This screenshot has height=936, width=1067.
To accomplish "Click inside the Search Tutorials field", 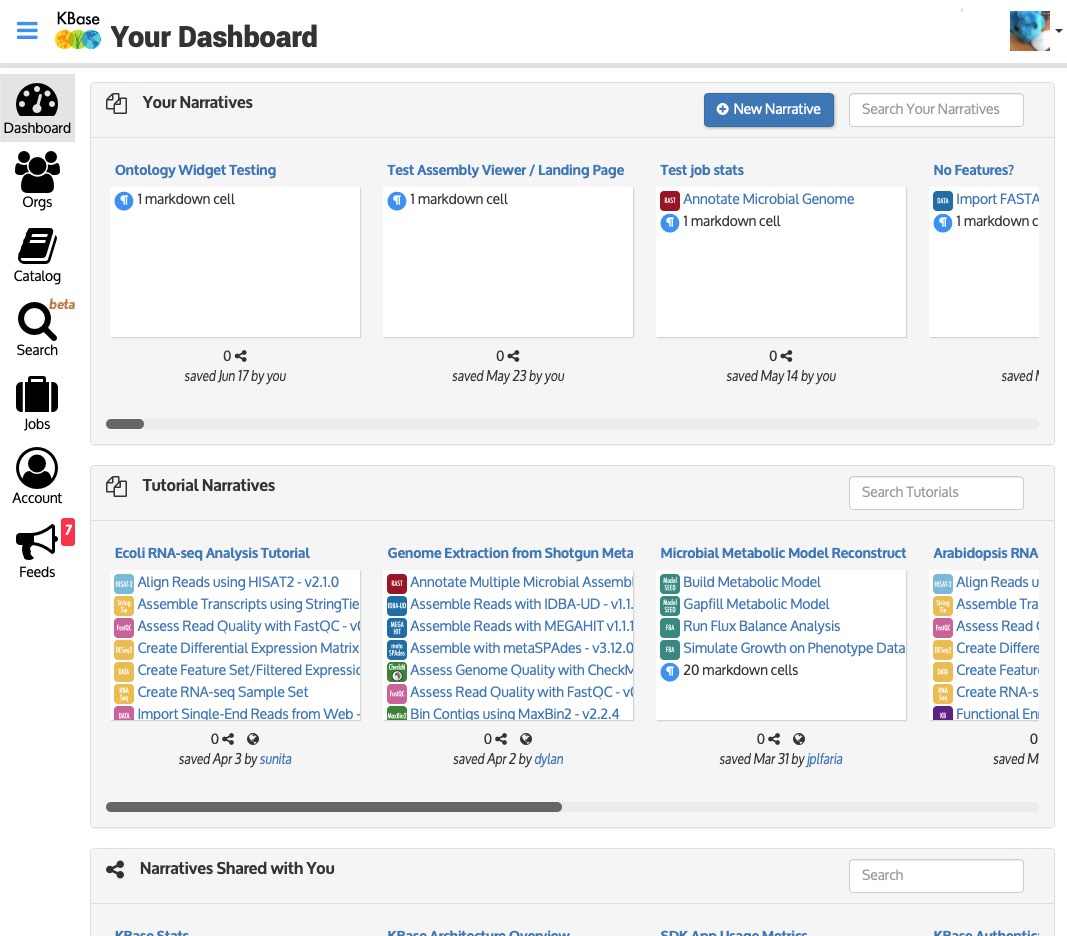I will pyautogui.click(x=936, y=492).
